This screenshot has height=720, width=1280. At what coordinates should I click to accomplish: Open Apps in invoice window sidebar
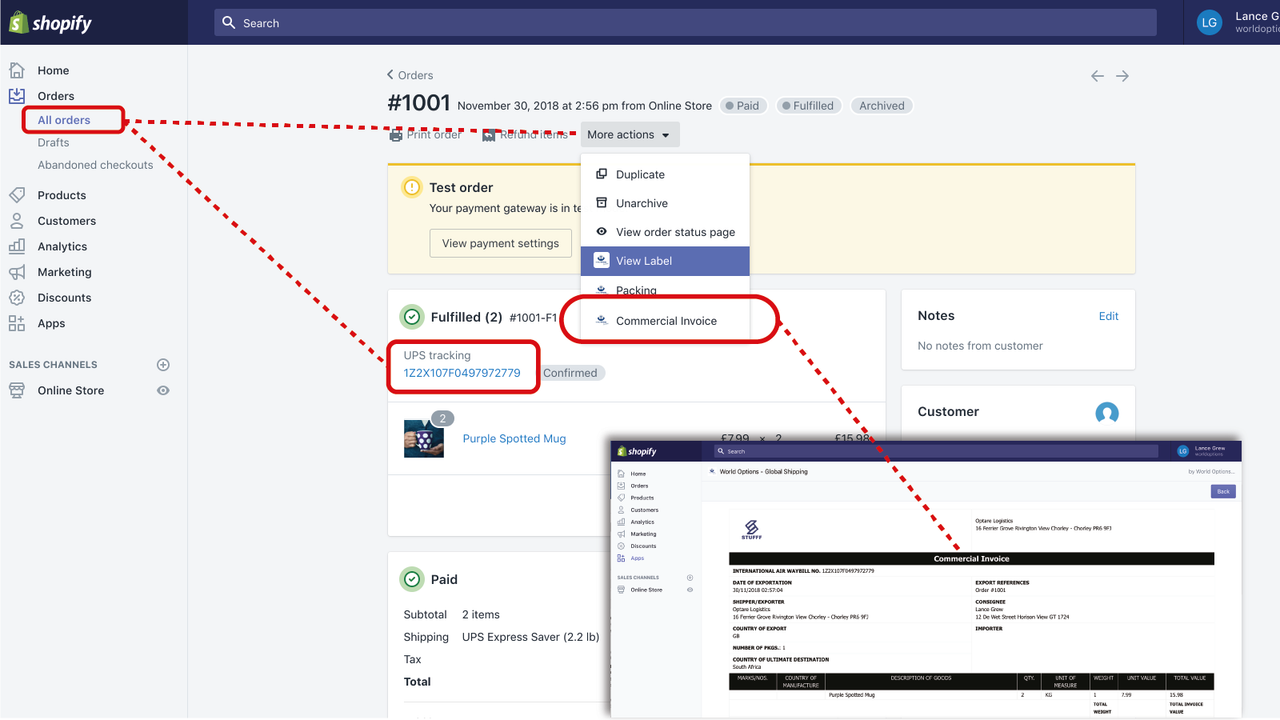(637, 558)
